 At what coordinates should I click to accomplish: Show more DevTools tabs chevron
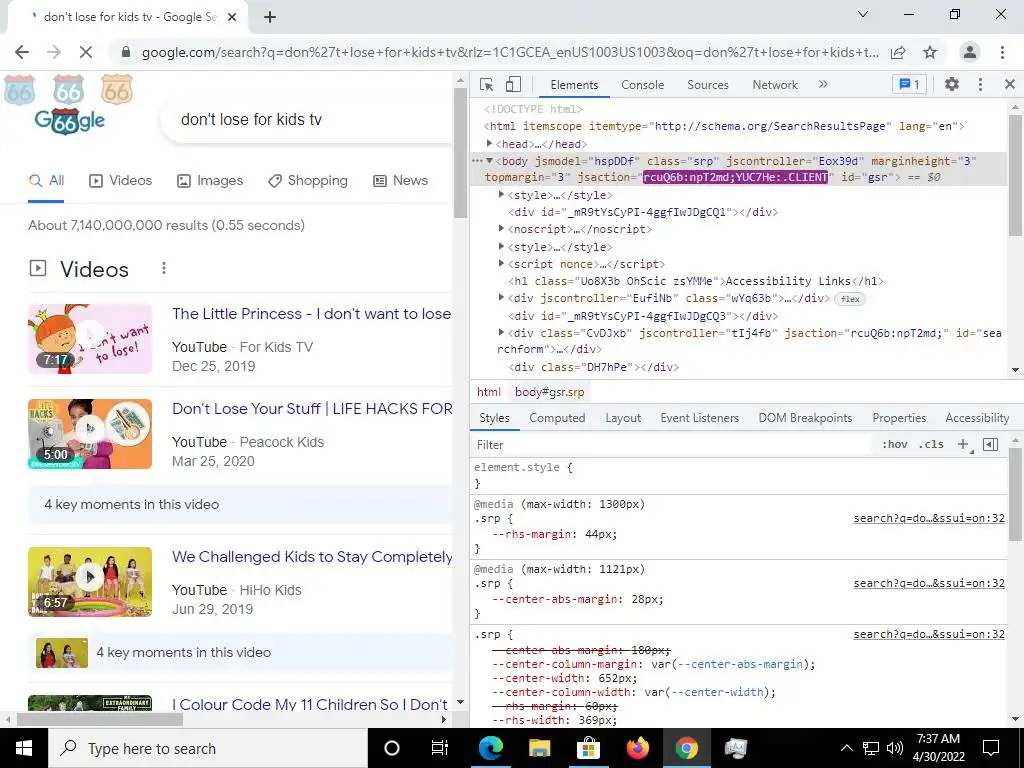[823, 84]
